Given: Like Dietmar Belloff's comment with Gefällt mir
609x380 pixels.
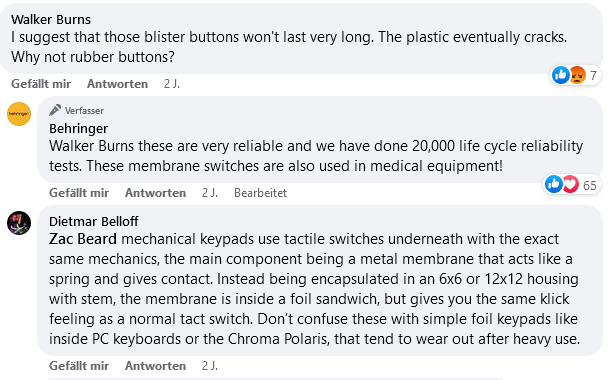Looking at the screenshot, I should coord(79,366).
